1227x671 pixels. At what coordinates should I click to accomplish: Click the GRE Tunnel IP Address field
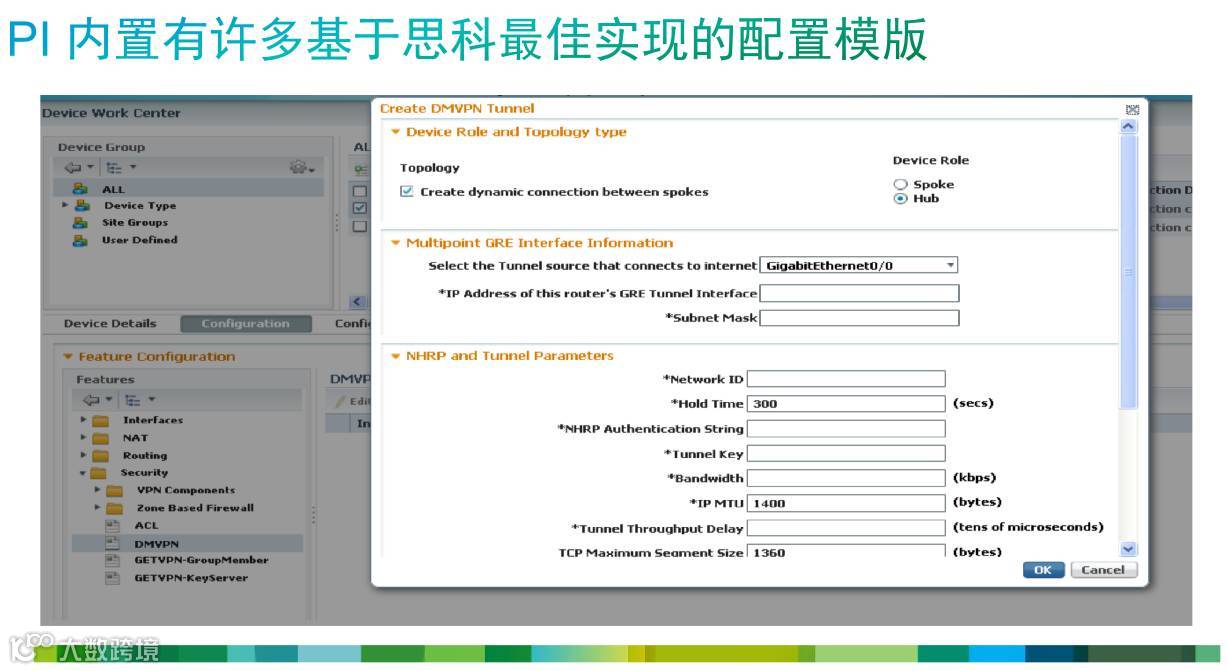click(860, 293)
